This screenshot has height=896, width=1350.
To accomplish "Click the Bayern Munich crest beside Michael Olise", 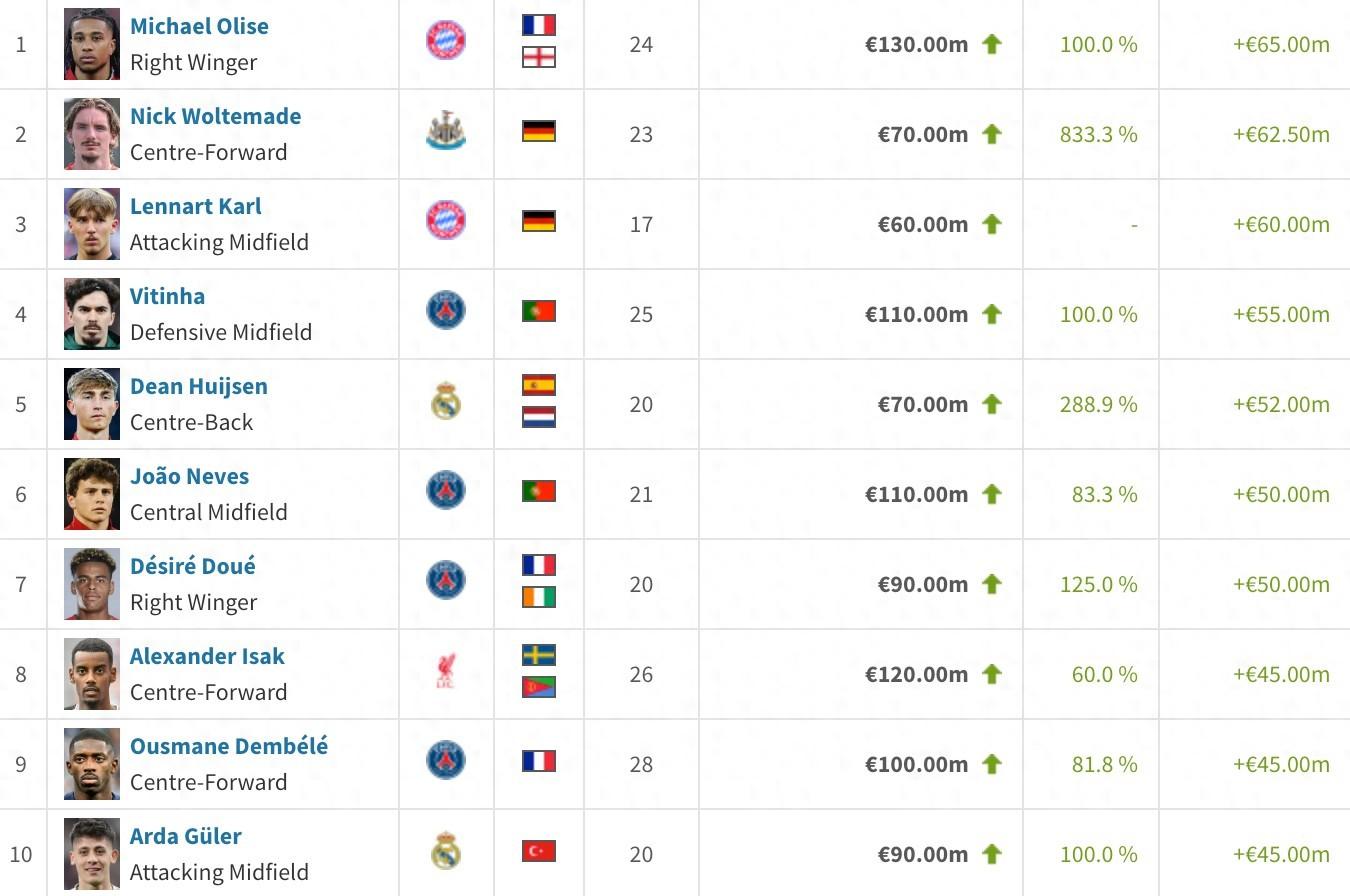I will pyautogui.click(x=446, y=40).
